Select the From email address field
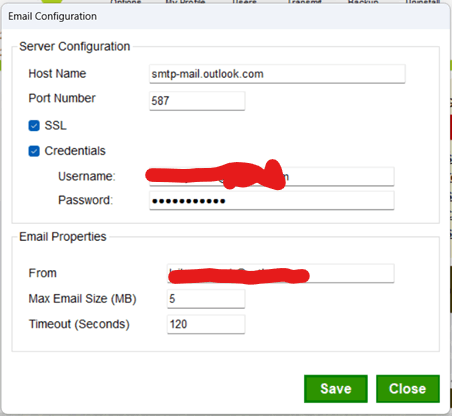The height and width of the screenshot is (416, 452). coord(280,273)
